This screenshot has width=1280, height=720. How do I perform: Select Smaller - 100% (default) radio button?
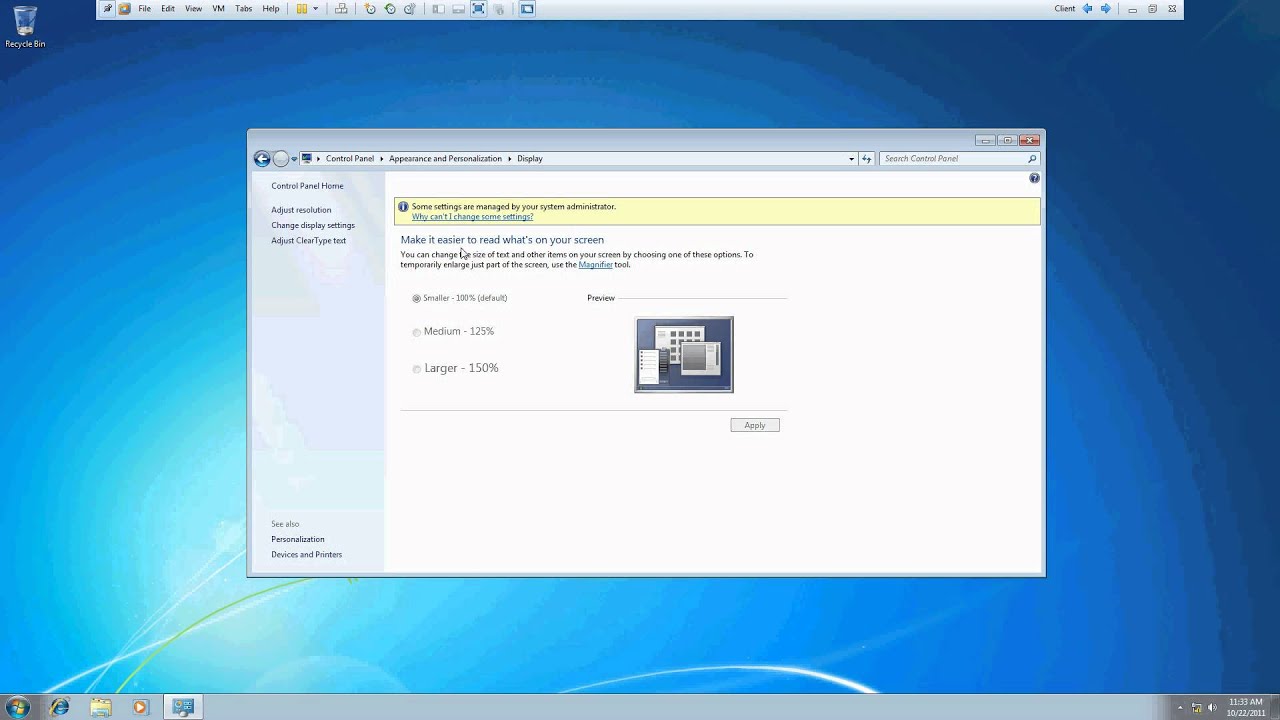417,298
